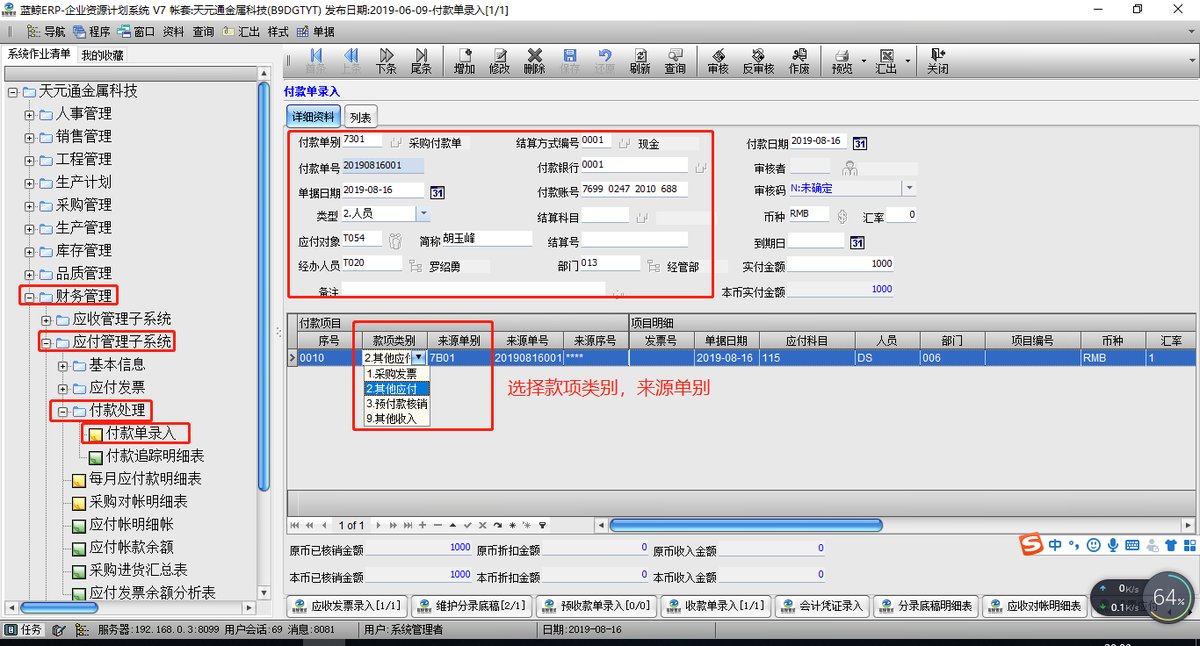Screen dimensions: 1200x646
Task: Reverse approval (反审核)
Action: (x=758, y=61)
